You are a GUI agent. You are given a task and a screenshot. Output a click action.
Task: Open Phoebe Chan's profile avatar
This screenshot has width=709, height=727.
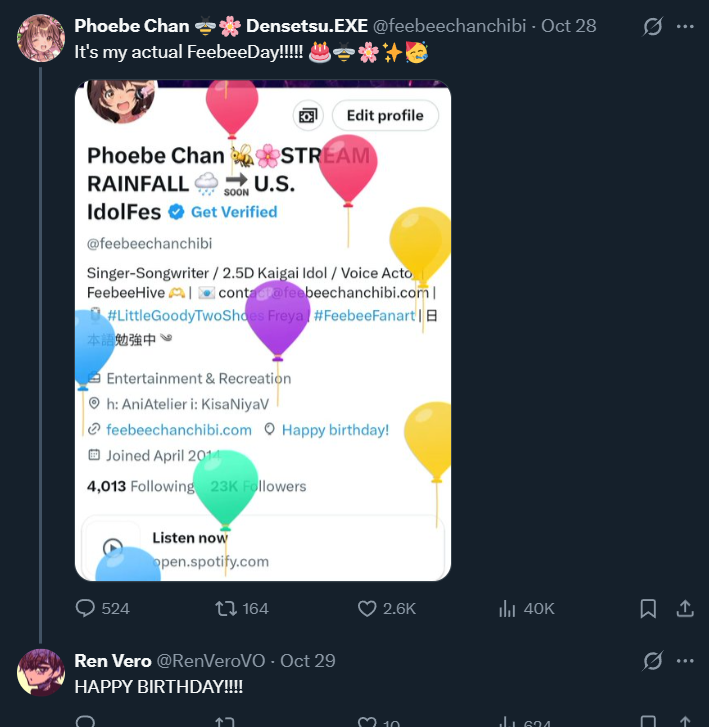41,39
